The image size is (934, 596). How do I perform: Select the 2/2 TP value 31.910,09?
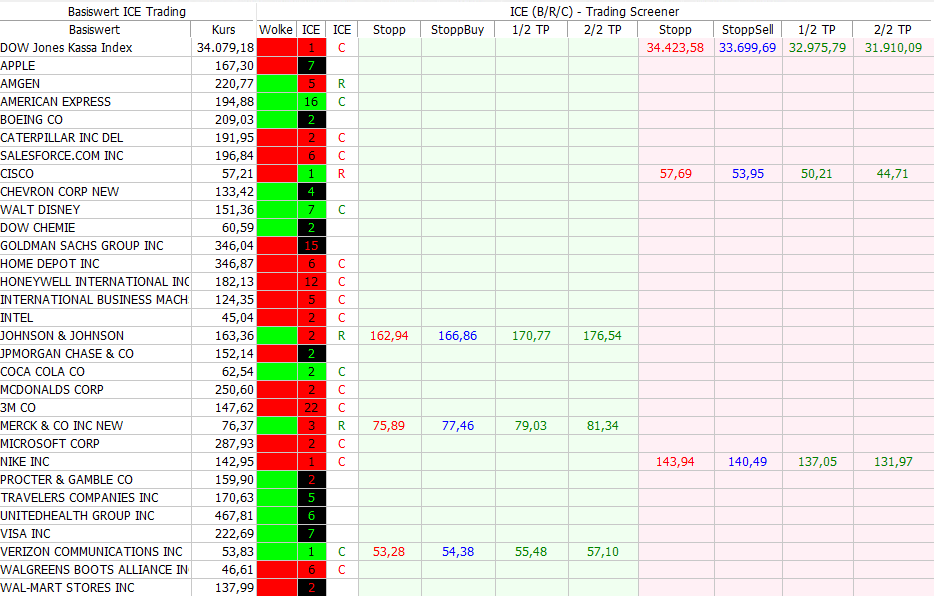(893, 48)
